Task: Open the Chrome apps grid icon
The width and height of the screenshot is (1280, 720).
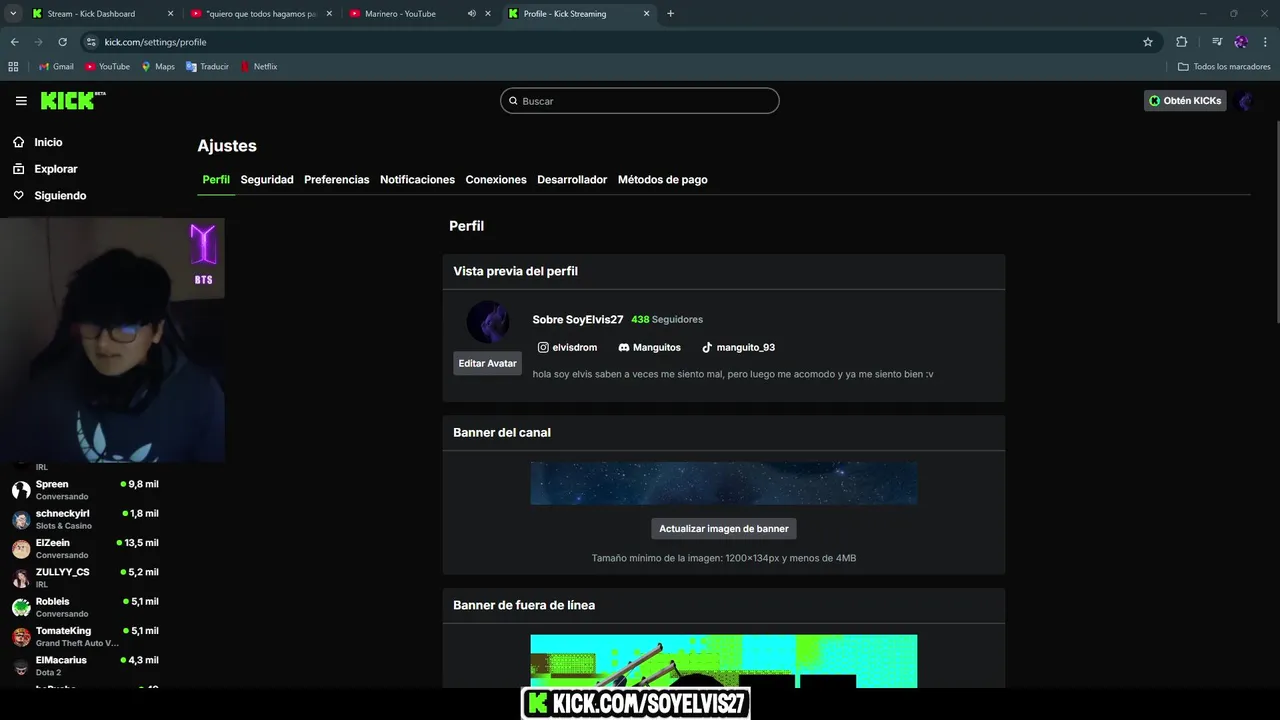Action: tap(13, 67)
